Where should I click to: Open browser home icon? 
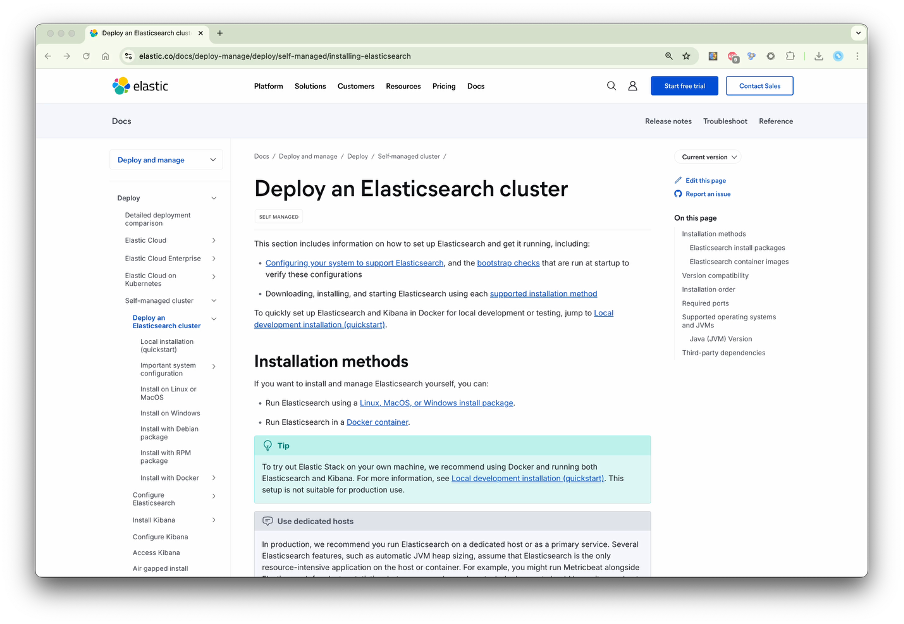pyautogui.click(x=105, y=56)
